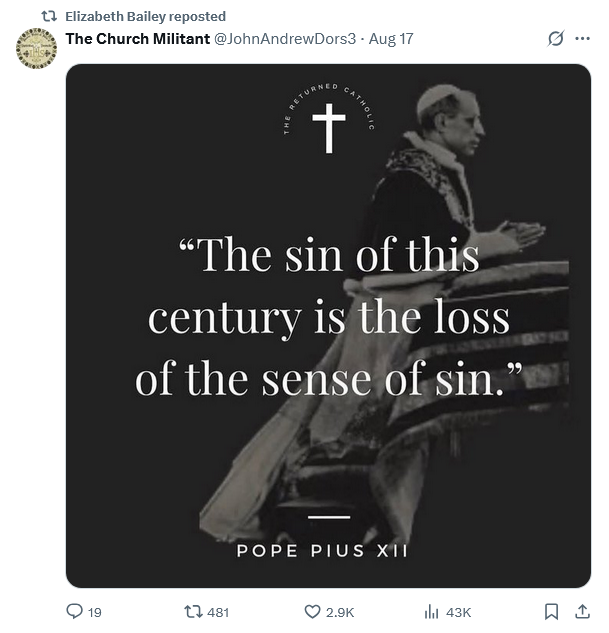This screenshot has height=633, width=609.
Task: Click the @JohnAndrewDors3 handle
Action: click(284, 39)
